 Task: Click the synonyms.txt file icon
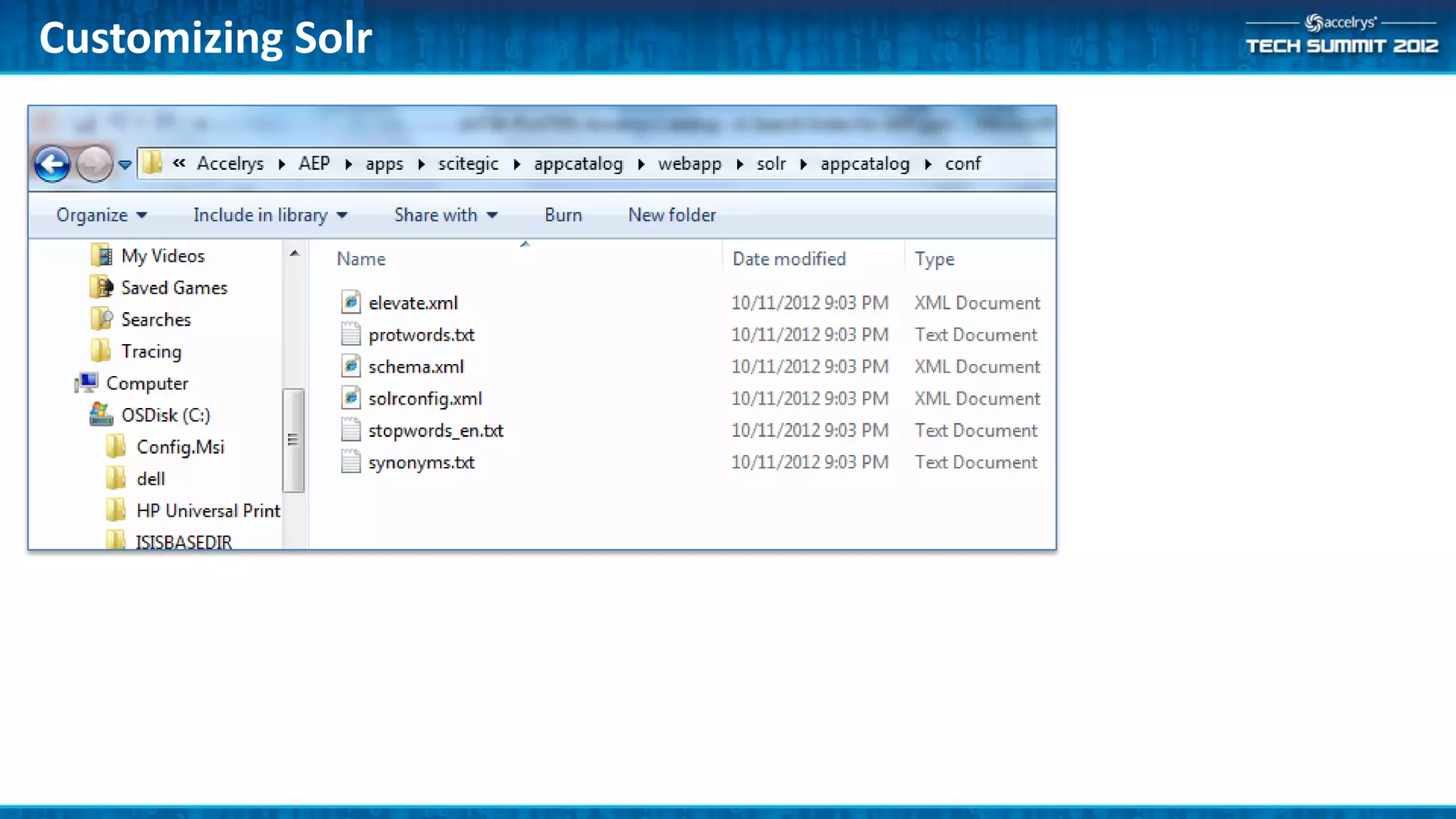[350, 462]
